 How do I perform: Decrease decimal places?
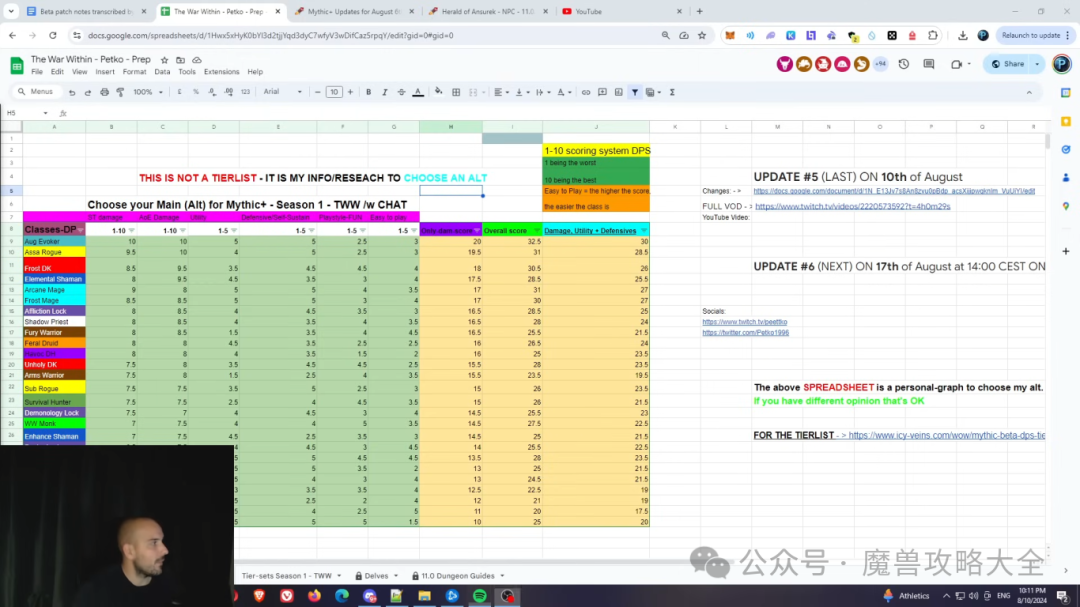[x=212, y=92]
